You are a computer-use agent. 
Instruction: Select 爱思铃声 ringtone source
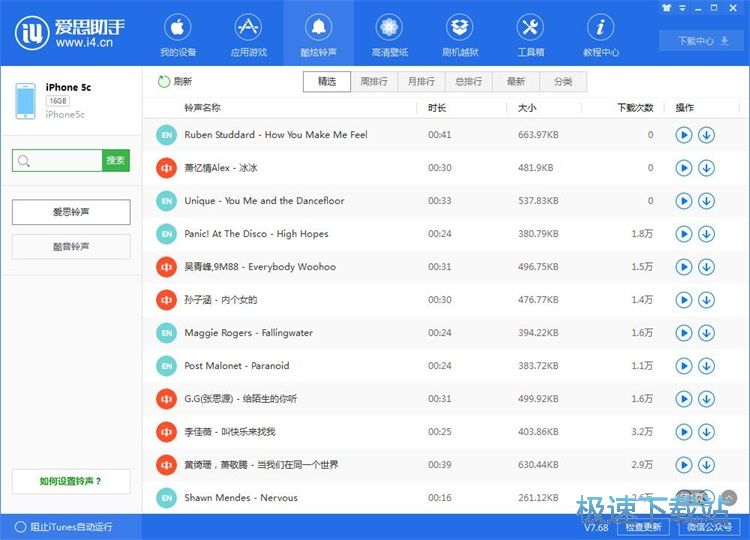point(71,212)
